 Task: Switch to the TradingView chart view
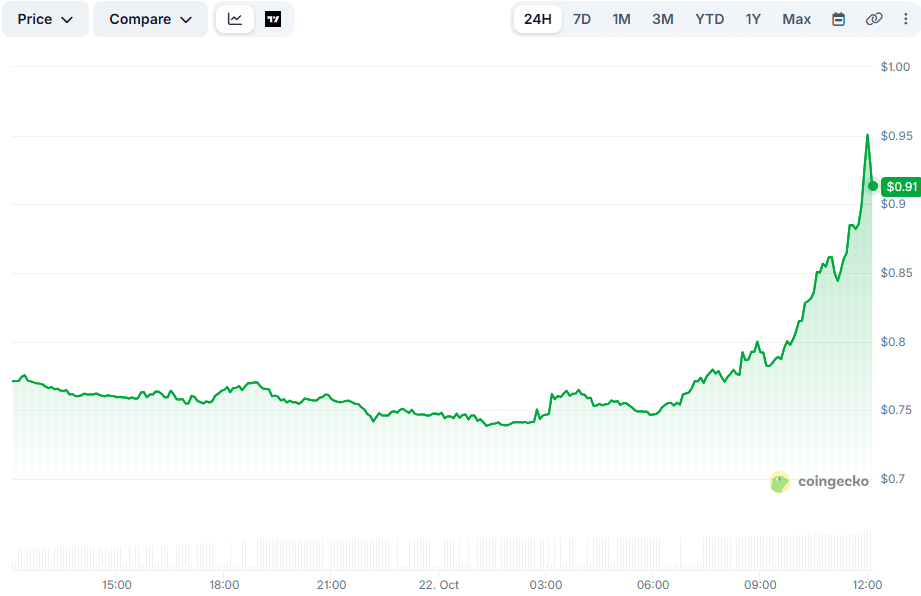click(x=273, y=19)
